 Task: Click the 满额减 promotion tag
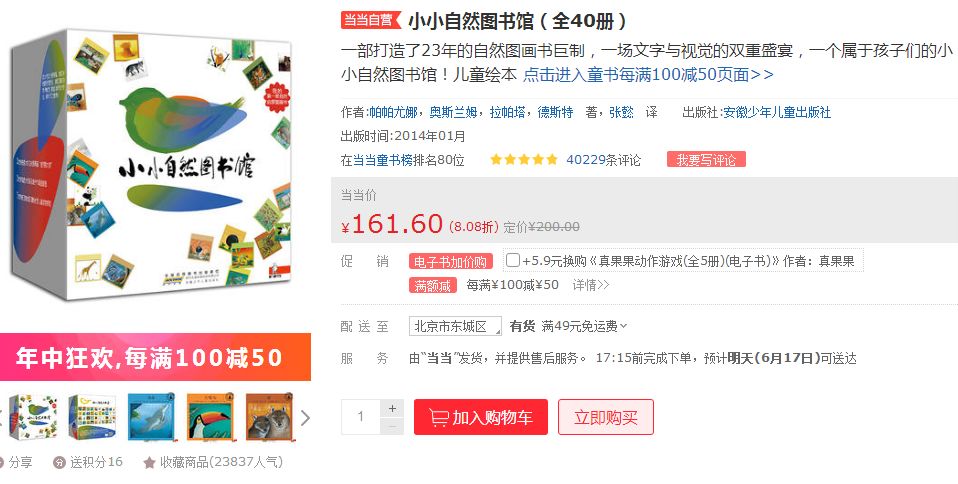[x=433, y=285]
